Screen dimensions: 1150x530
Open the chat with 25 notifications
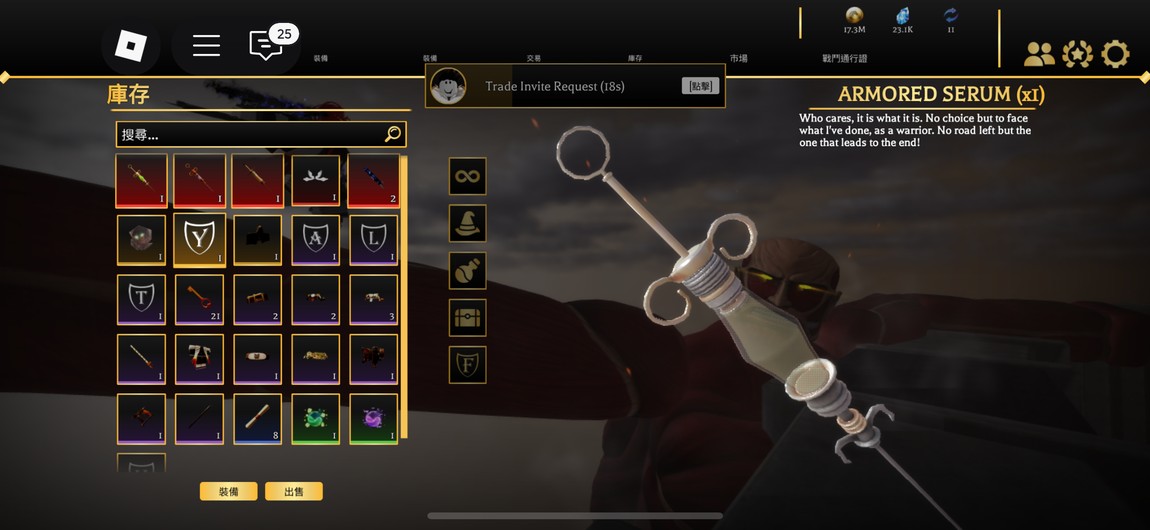tap(266, 45)
